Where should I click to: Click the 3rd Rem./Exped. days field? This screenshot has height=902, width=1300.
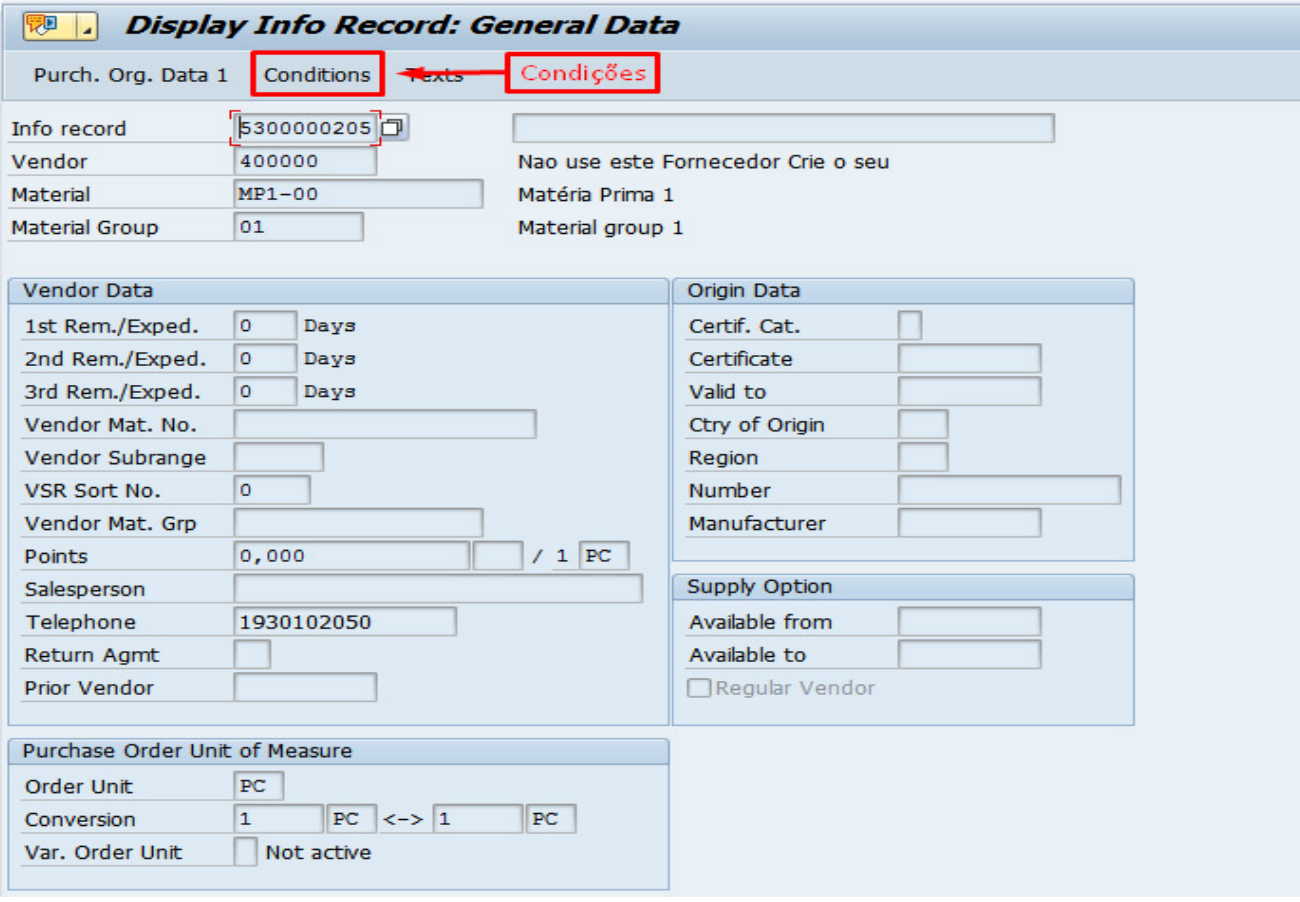265,392
